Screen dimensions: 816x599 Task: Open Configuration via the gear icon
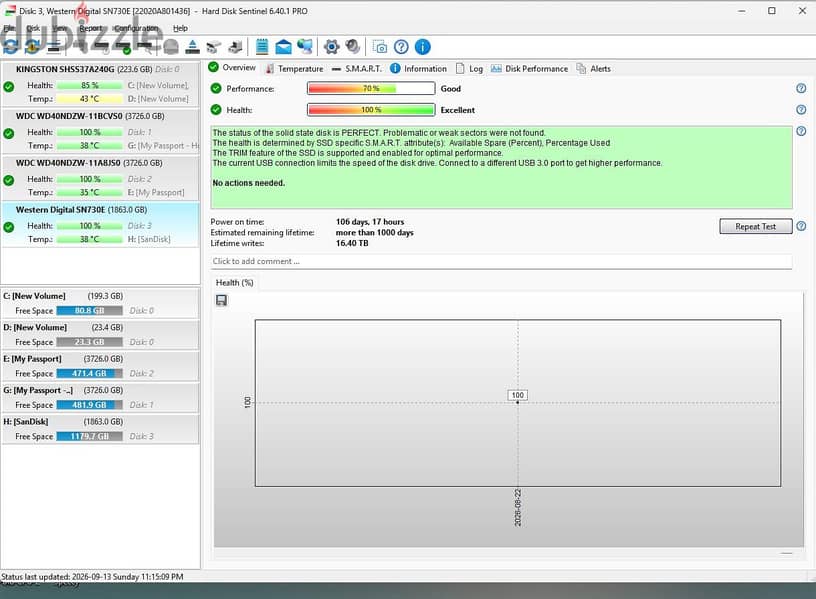pos(331,47)
